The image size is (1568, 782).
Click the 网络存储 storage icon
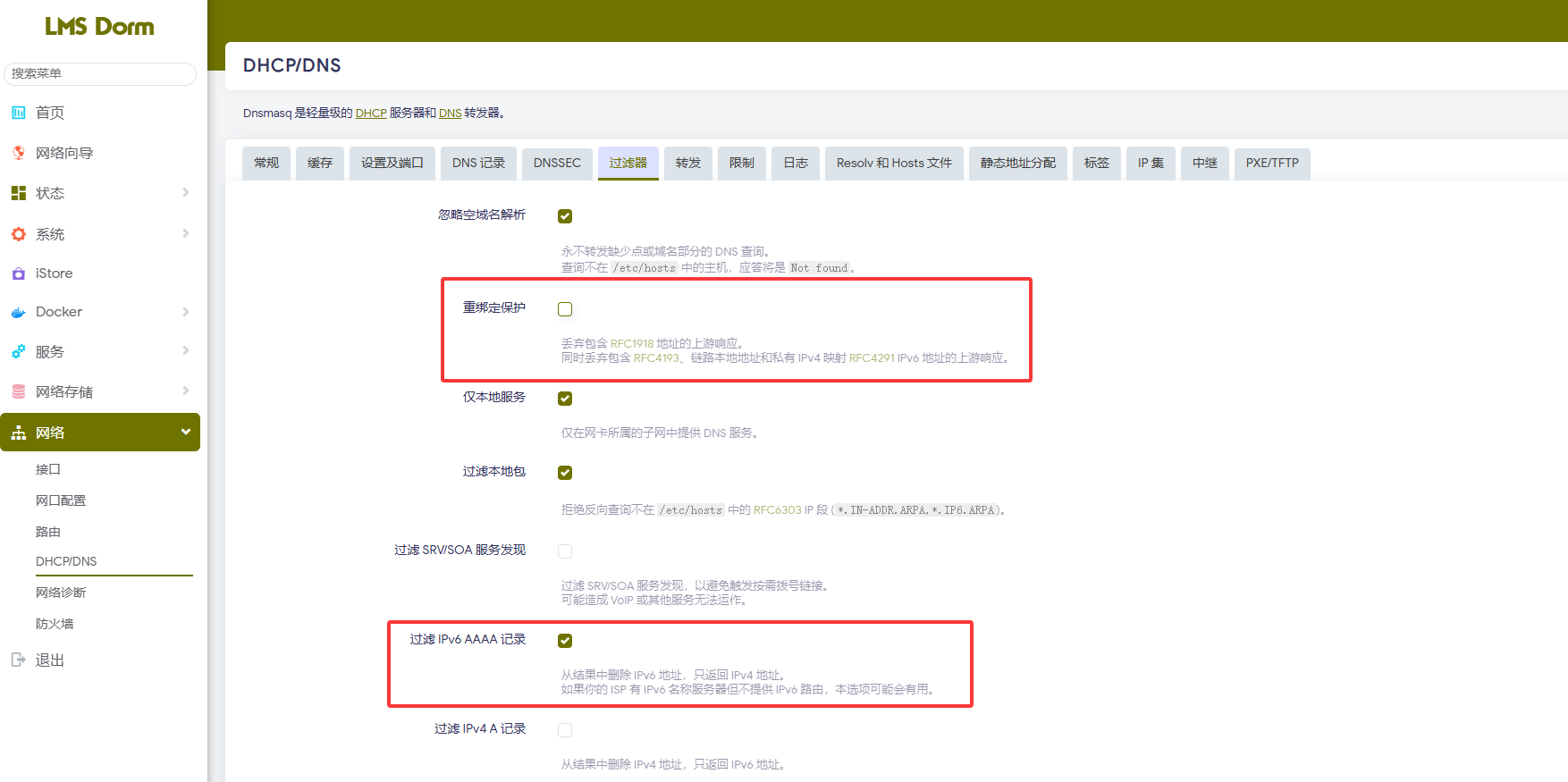click(18, 391)
